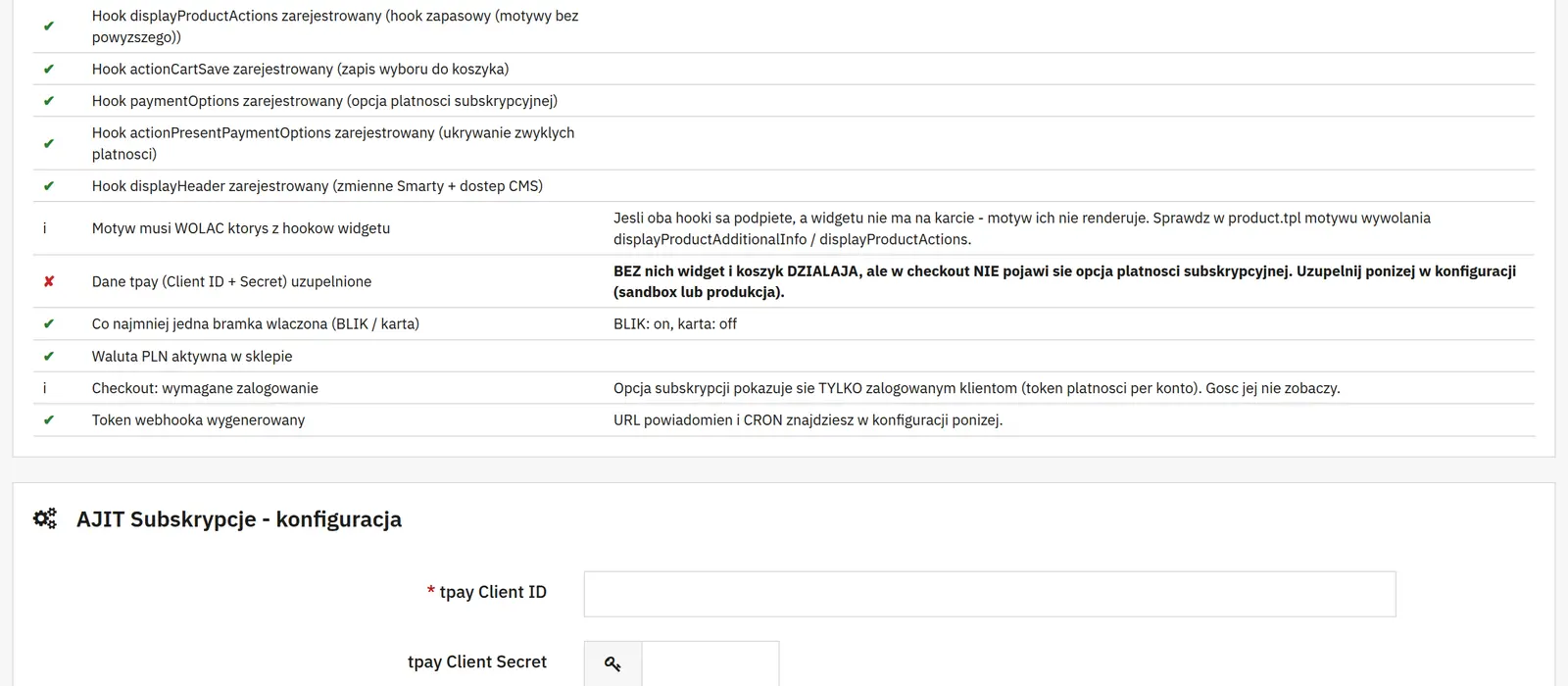Click the AJIT Subskrypcje - konfiguracja heading
1568x686 pixels.
239,519
